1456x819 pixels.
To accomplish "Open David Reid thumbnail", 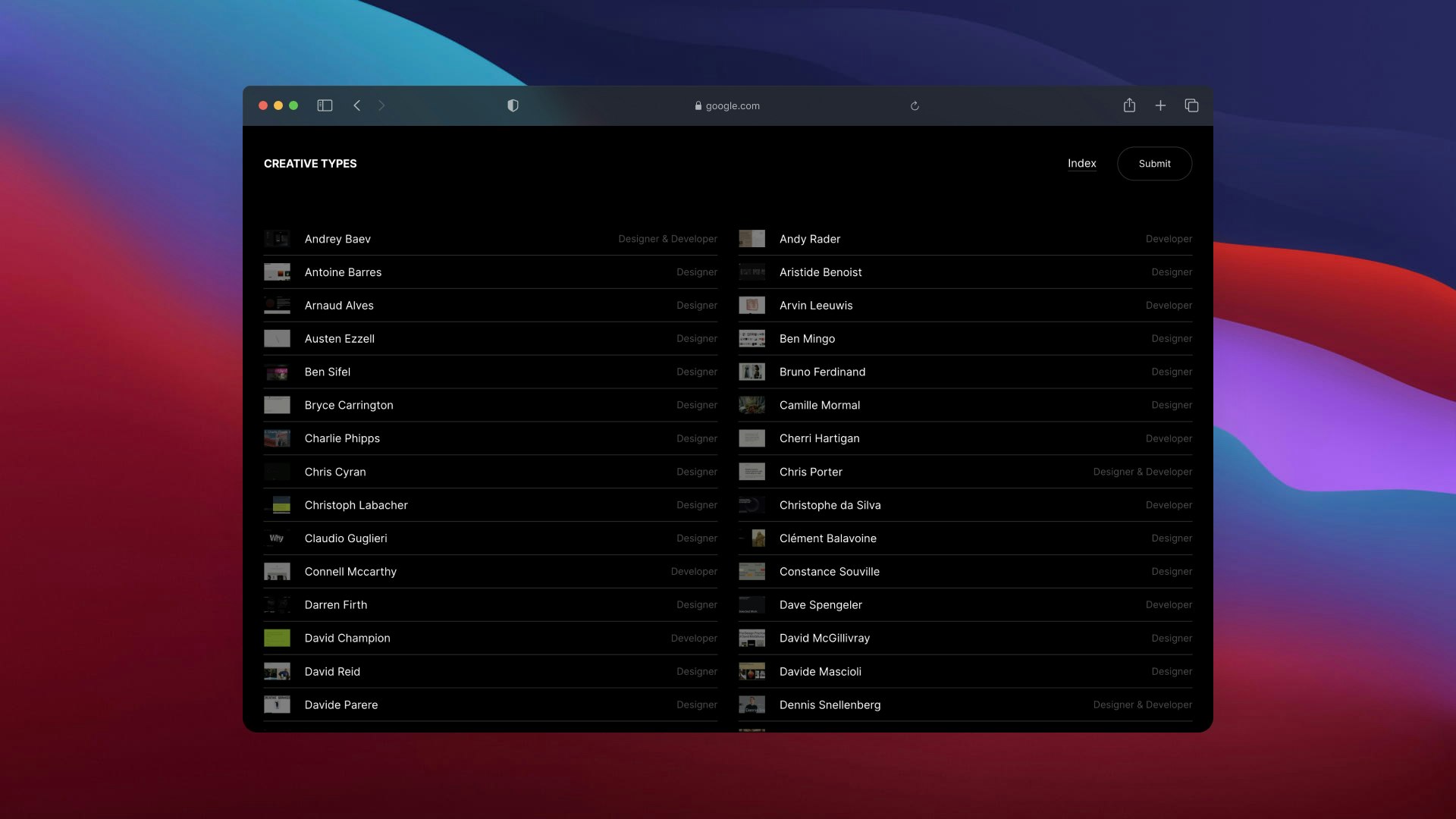I will coord(277,671).
